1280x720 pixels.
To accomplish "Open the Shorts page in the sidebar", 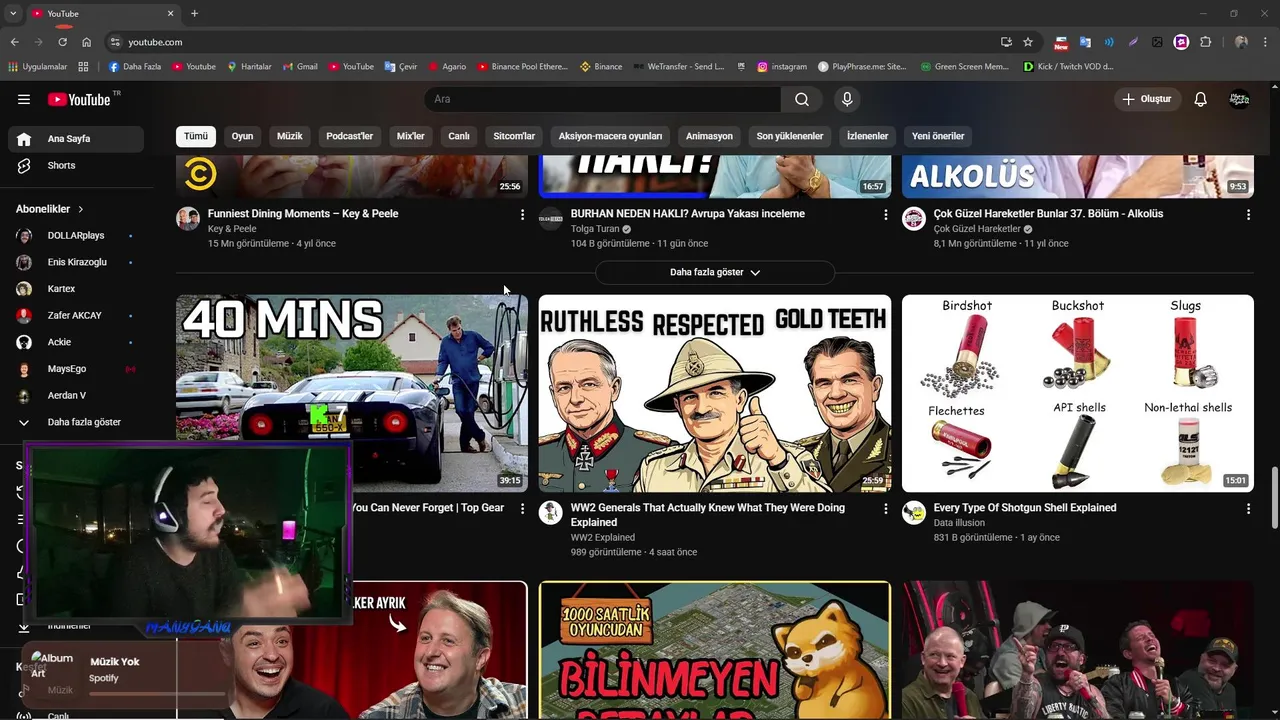I will click(75, 165).
